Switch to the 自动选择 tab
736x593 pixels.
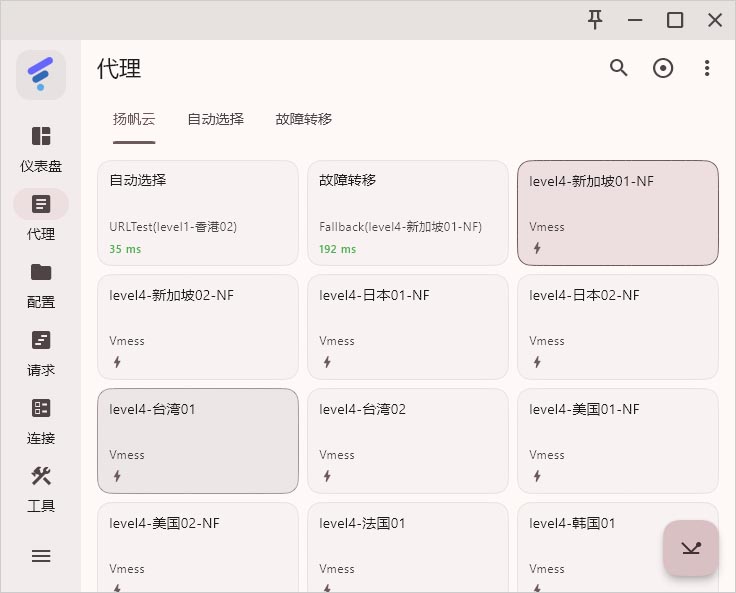tap(215, 119)
